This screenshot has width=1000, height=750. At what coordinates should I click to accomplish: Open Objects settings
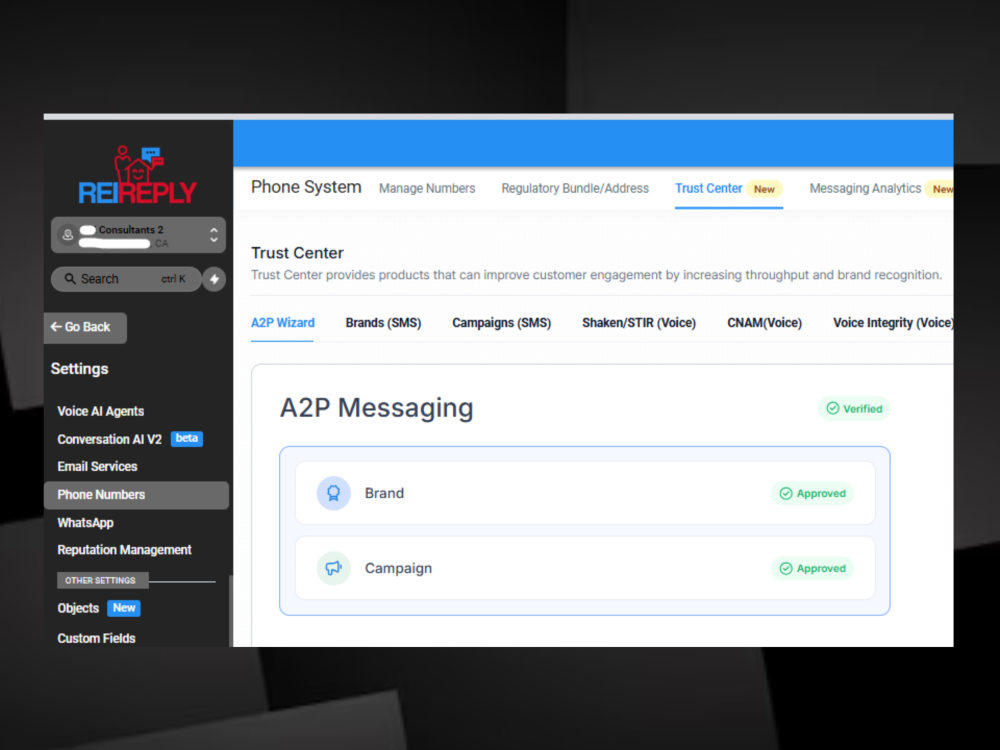click(78, 608)
